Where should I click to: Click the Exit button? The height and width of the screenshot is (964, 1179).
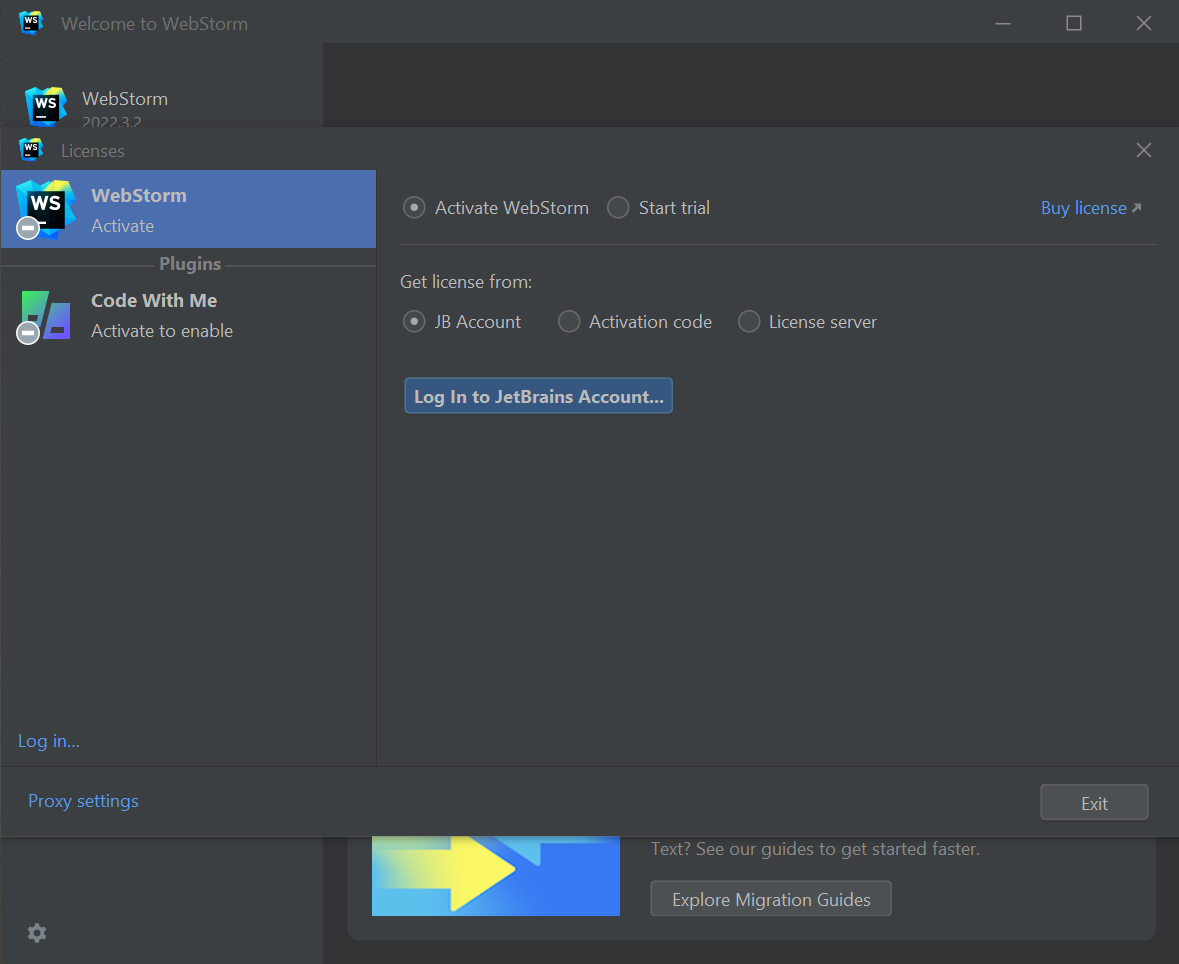pos(1094,803)
